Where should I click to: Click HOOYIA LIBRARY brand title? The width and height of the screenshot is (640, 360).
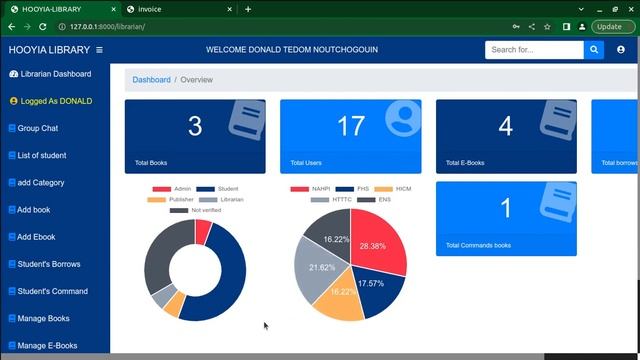(x=49, y=50)
